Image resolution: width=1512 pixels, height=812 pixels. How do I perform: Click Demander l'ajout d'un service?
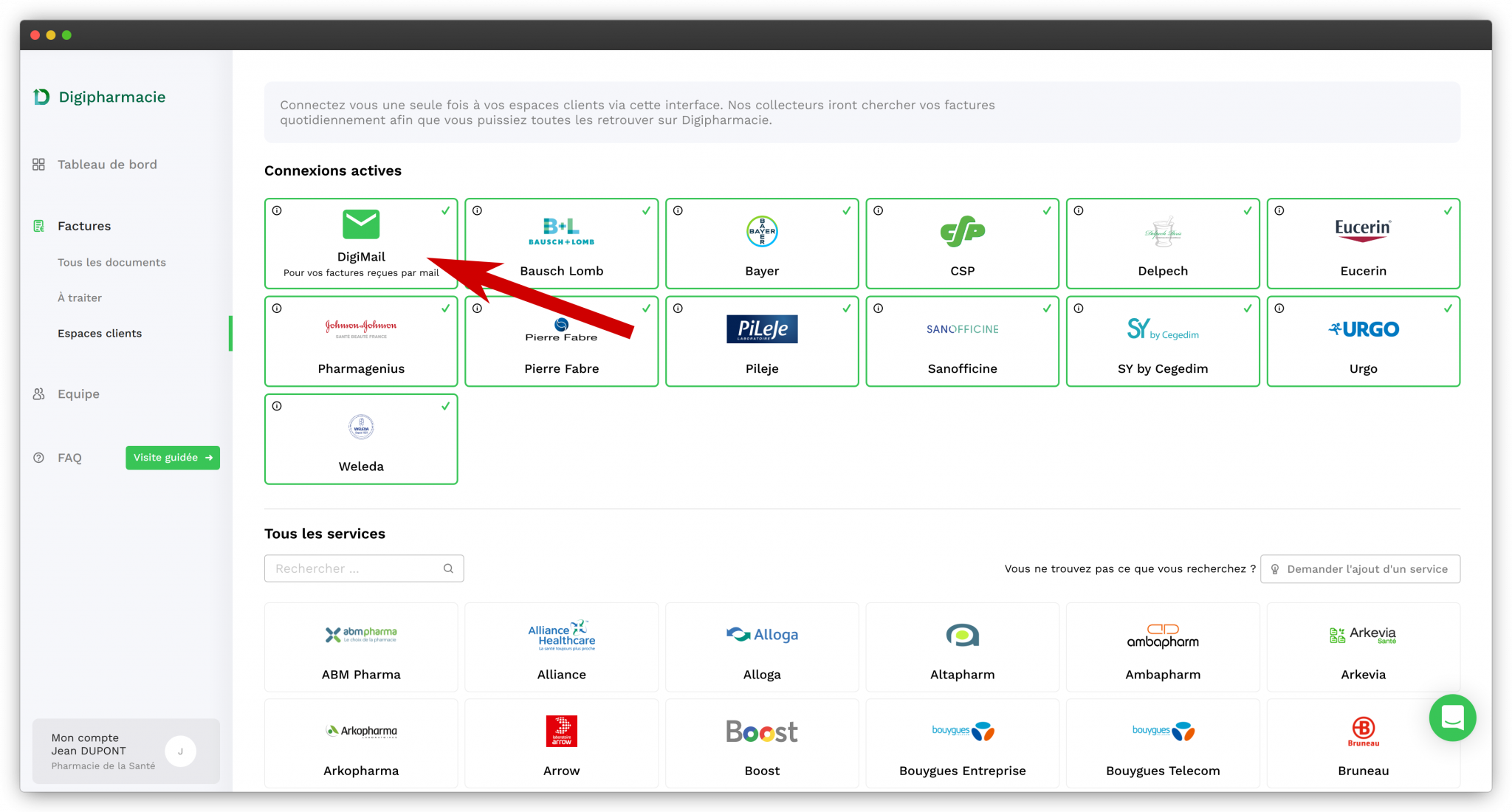pyautogui.click(x=1360, y=568)
